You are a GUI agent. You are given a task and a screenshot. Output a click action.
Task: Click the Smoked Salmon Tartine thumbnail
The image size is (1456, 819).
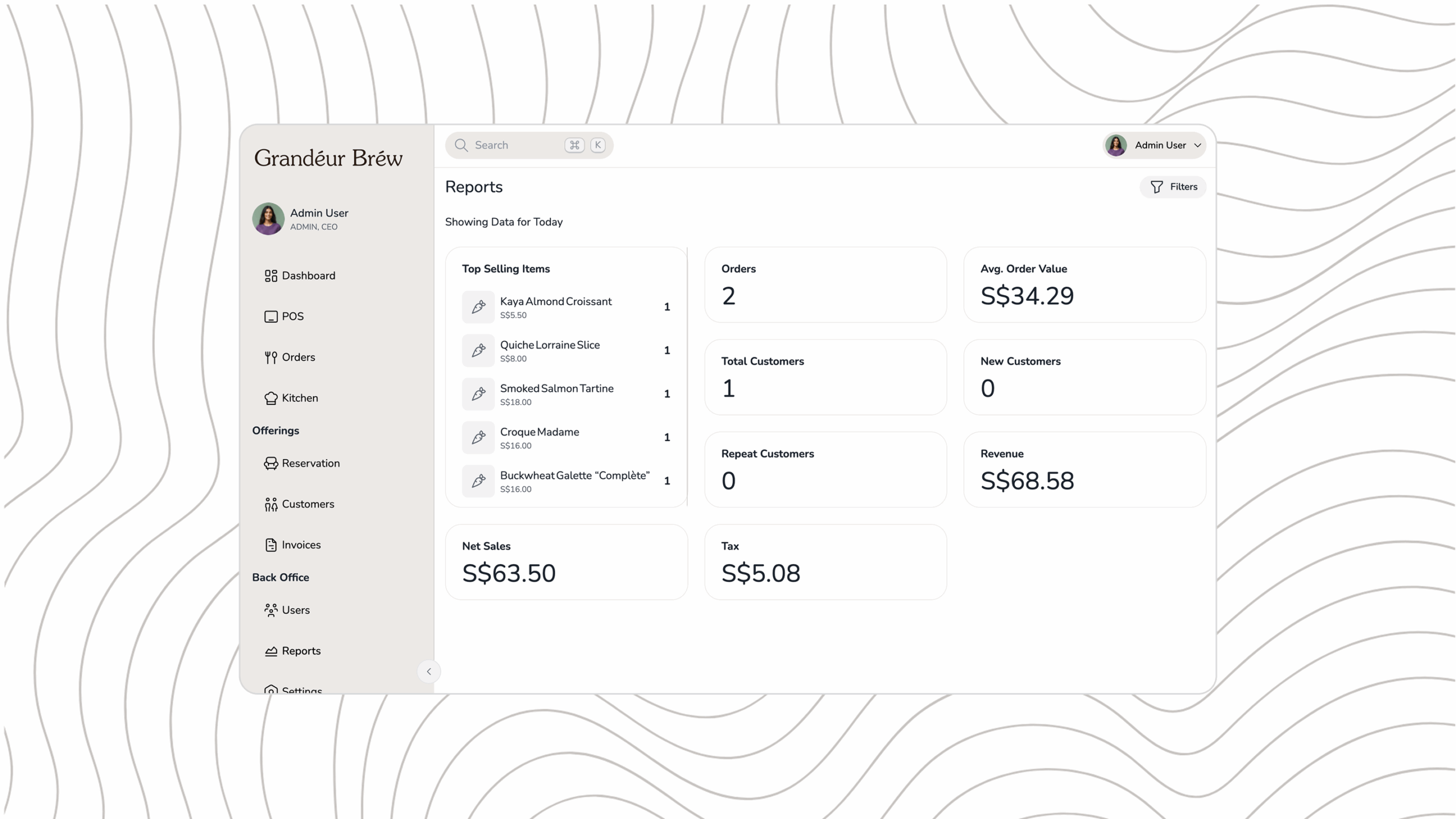[478, 394]
